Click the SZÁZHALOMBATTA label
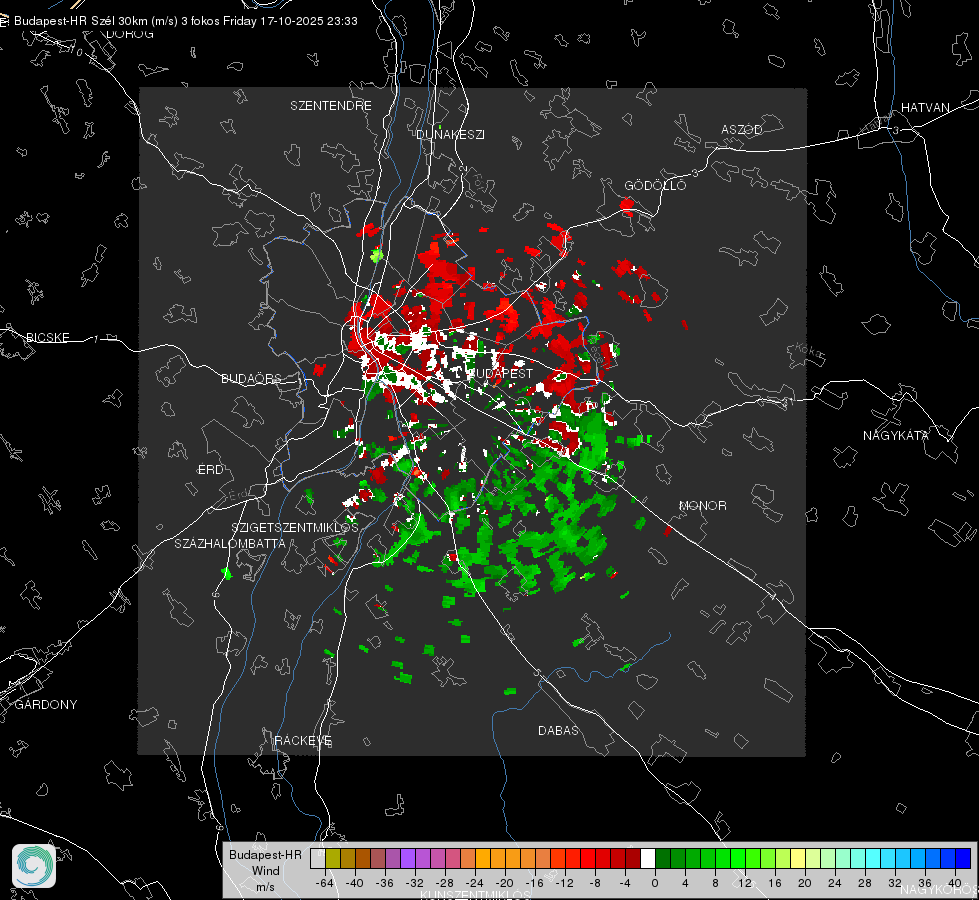Viewport: 979px width, 900px height. pos(230,544)
